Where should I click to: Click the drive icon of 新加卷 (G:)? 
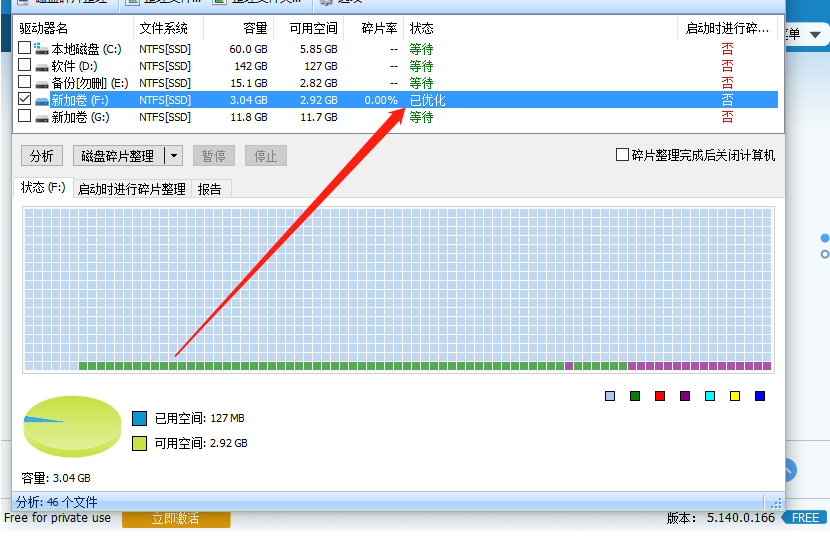(42, 118)
